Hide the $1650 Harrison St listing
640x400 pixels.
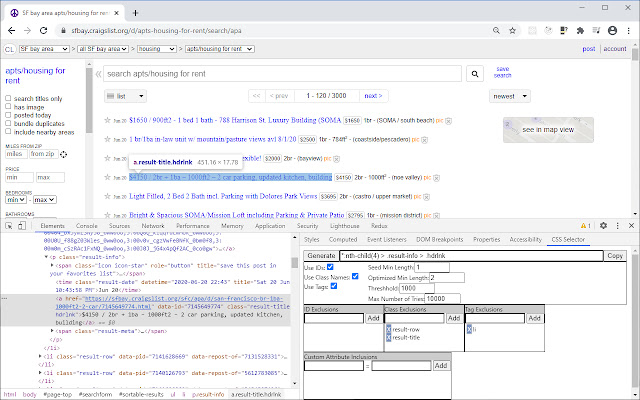(449, 121)
